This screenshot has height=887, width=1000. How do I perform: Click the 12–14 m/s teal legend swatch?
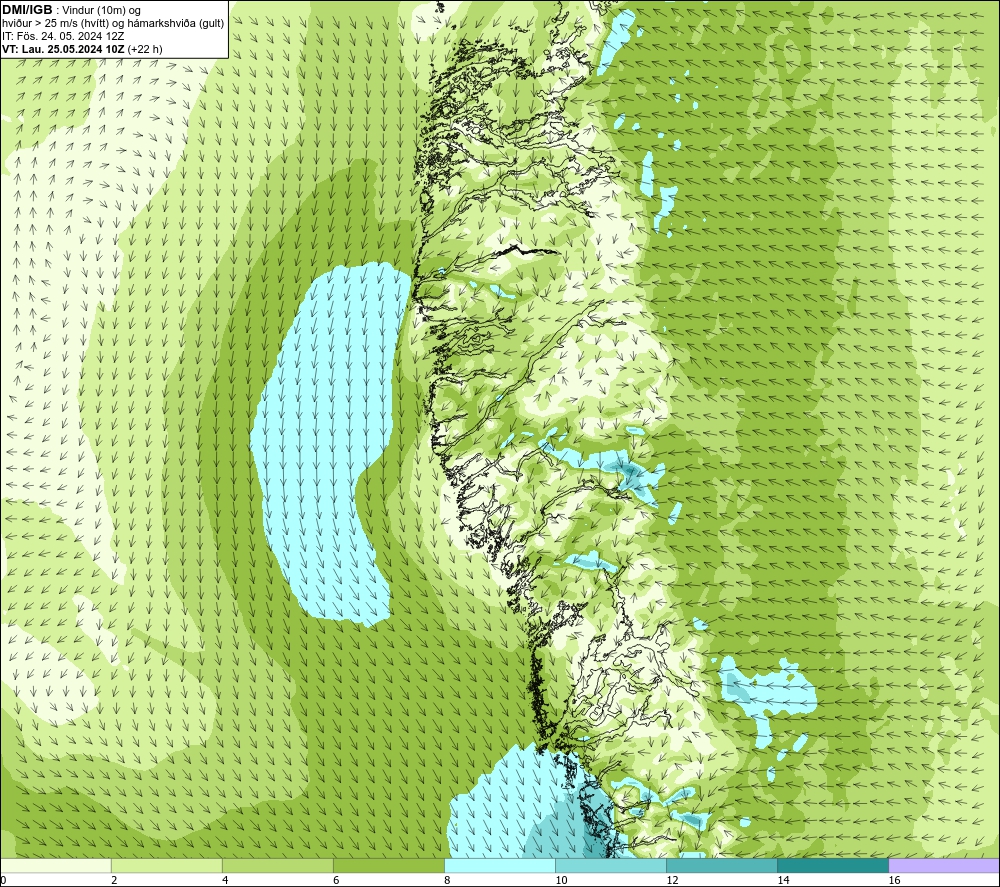(x=721, y=865)
